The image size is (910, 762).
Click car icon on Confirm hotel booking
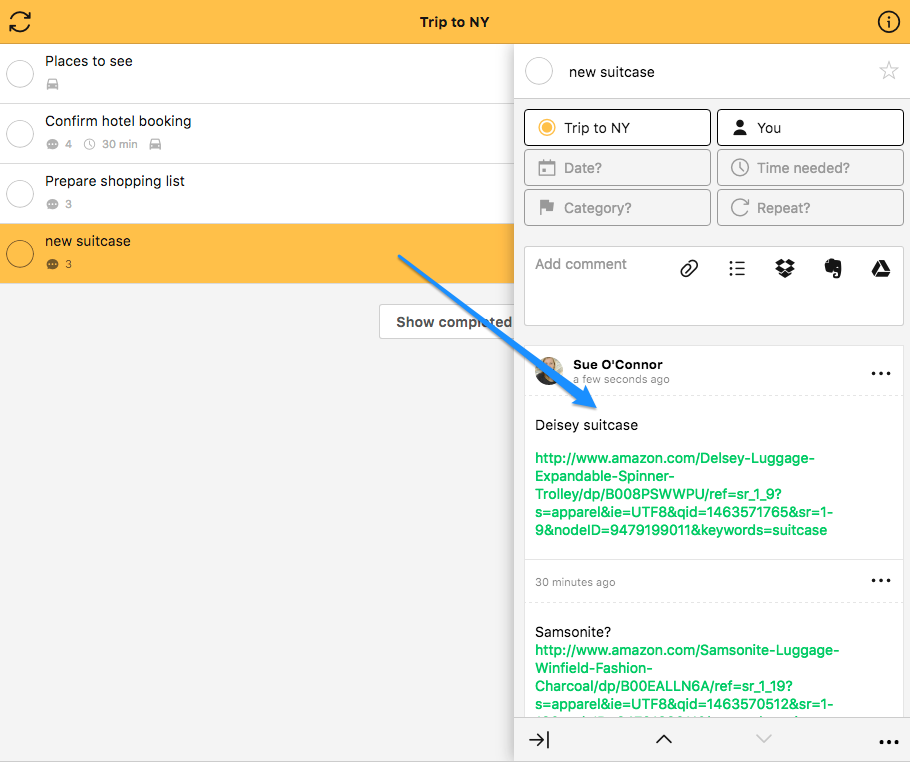(155, 144)
